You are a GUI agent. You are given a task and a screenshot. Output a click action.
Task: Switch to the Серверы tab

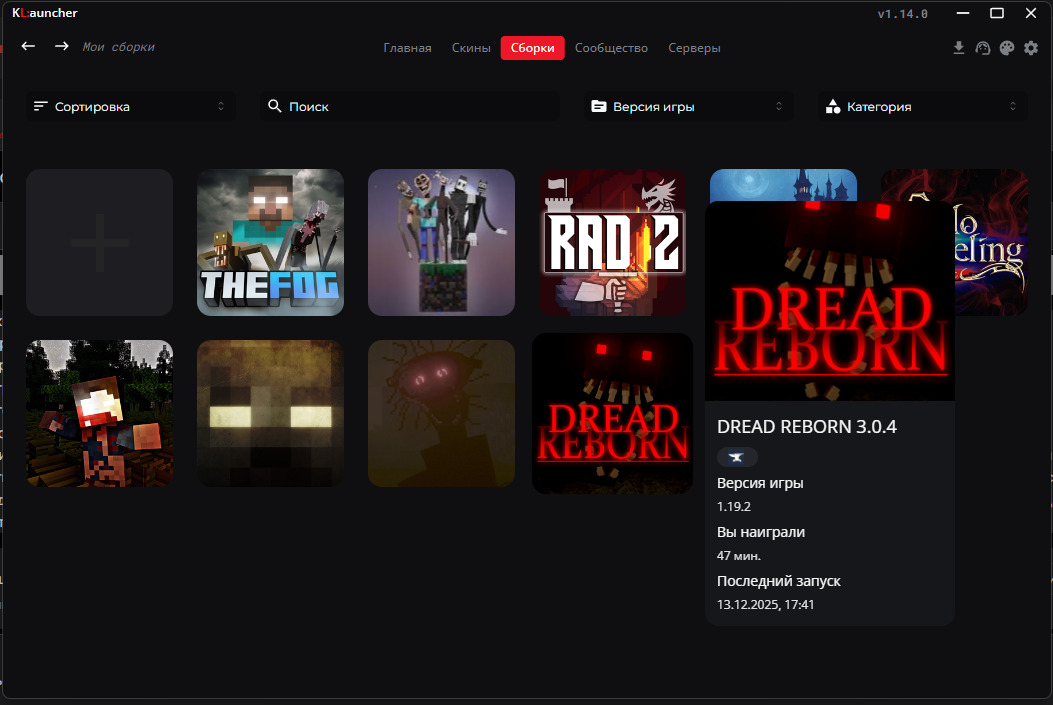pyautogui.click(x=694, y=48)
